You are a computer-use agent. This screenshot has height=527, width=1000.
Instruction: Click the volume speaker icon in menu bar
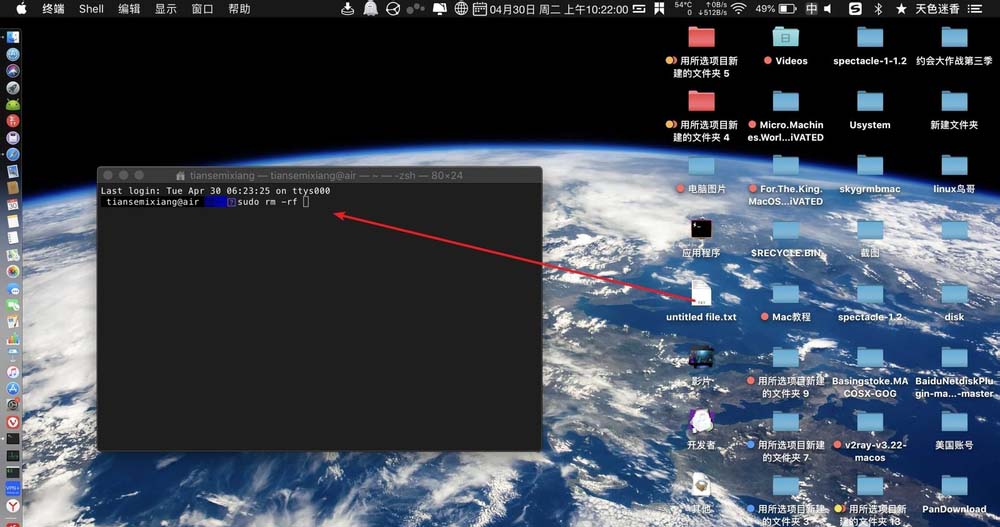(828, 9)
